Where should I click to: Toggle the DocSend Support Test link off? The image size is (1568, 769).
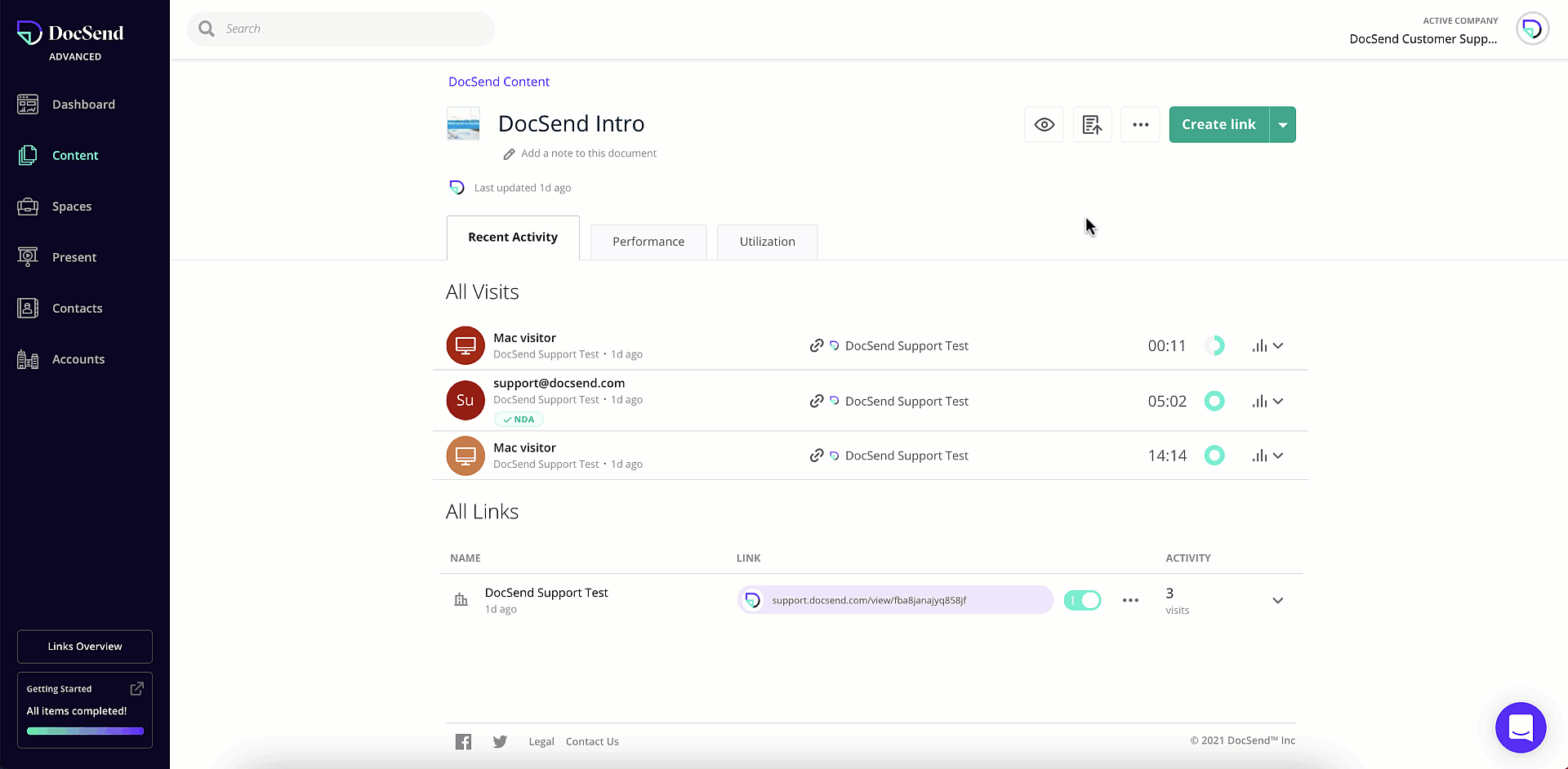click(x=1082, y=600)
